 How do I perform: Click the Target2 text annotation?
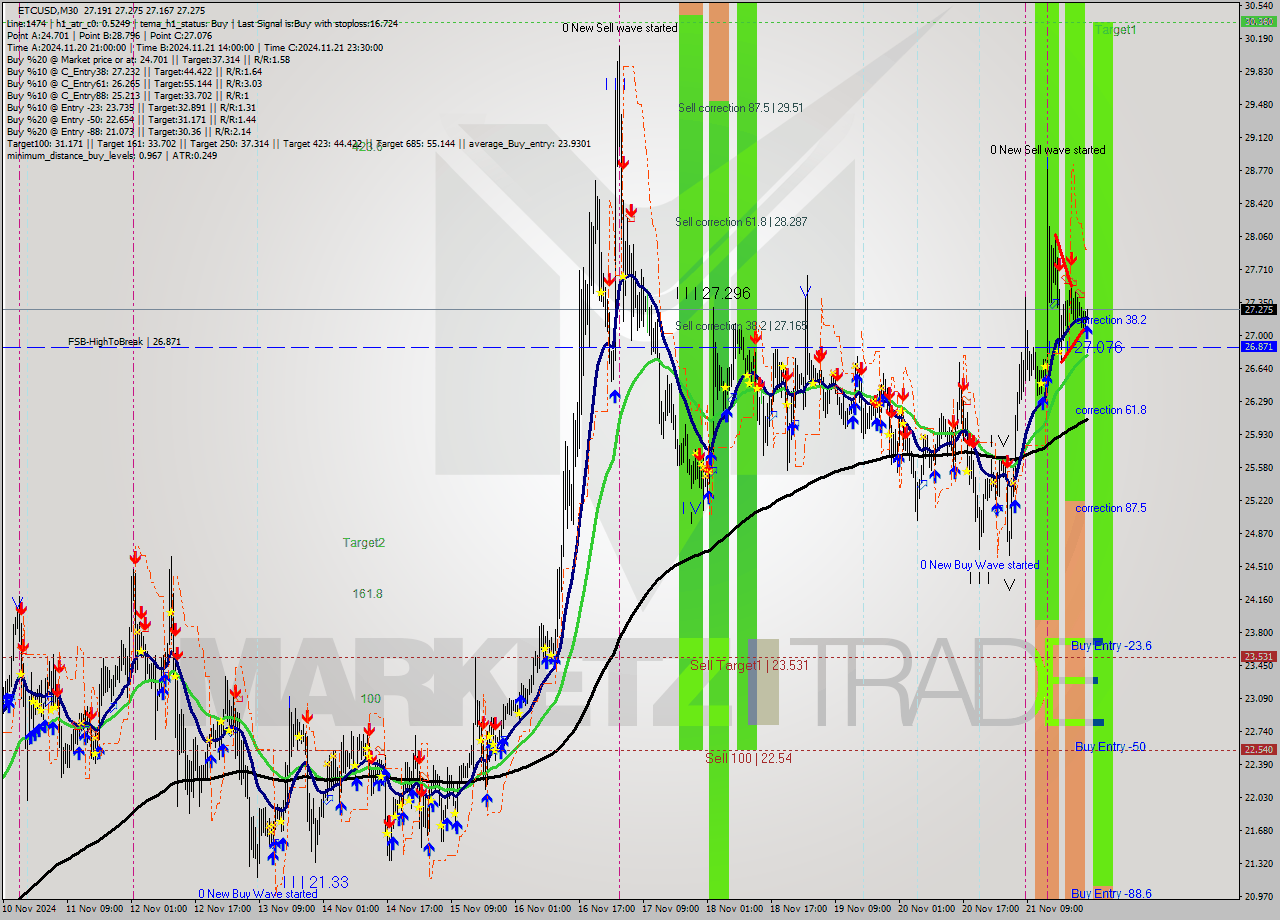pyautogui.click(x=362, y=541)
